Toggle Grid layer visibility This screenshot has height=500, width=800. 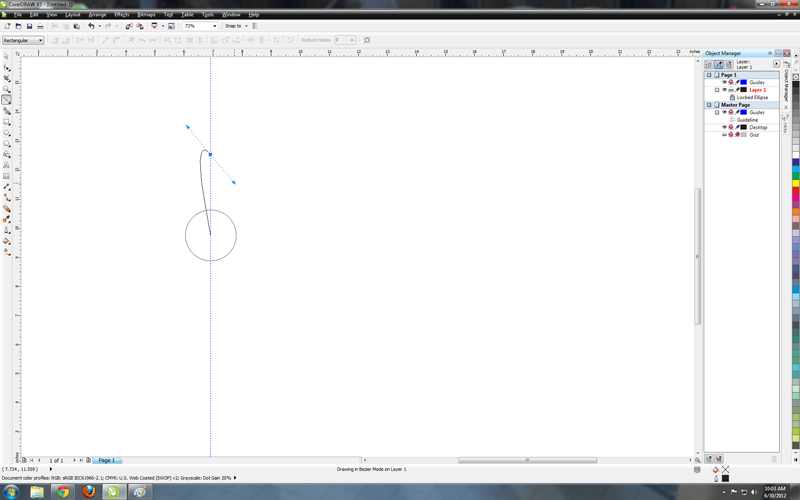point(723,135)
